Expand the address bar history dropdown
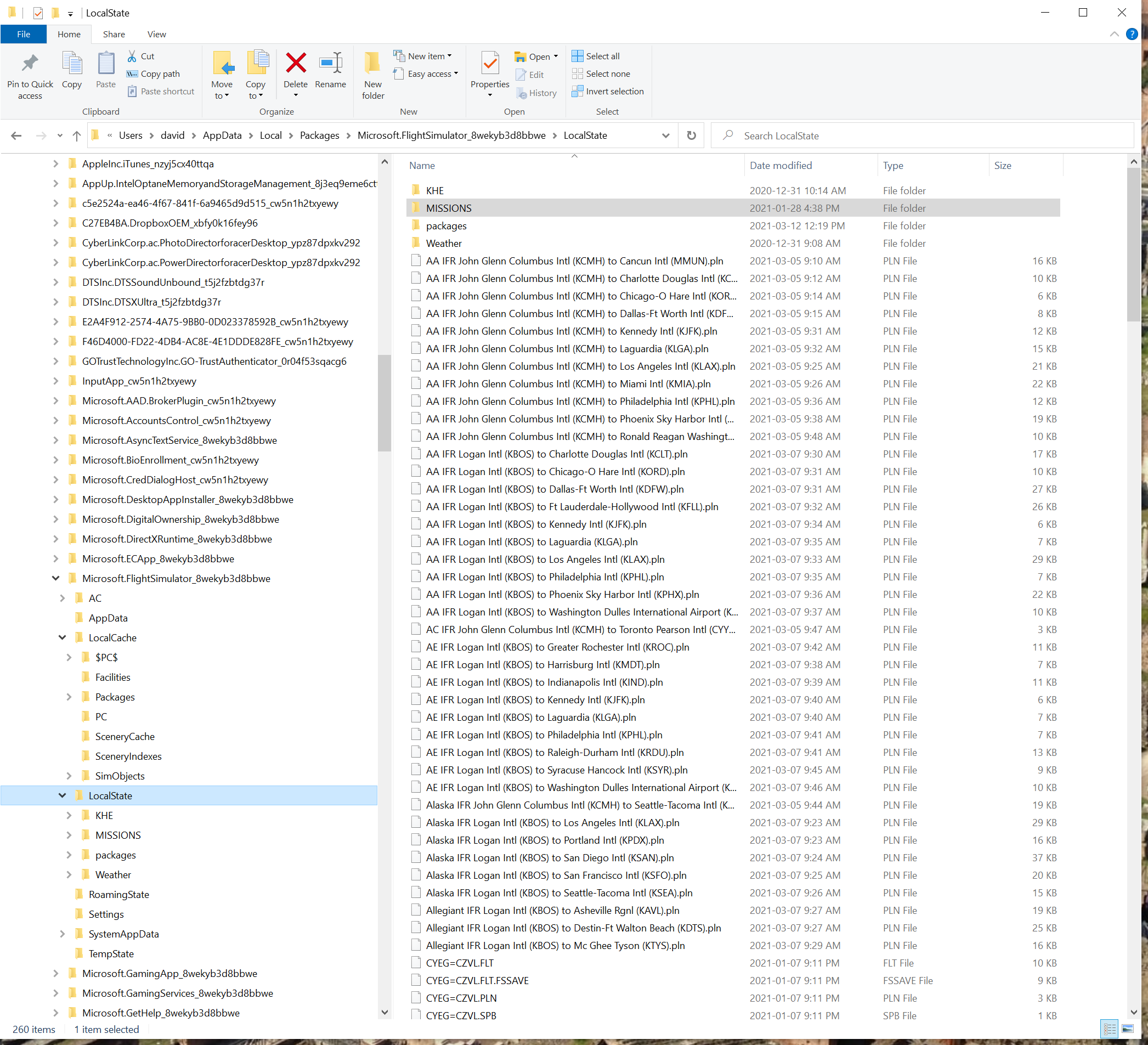The width and height of the screenshot is (1148, 1045). [x=665, y=135]
